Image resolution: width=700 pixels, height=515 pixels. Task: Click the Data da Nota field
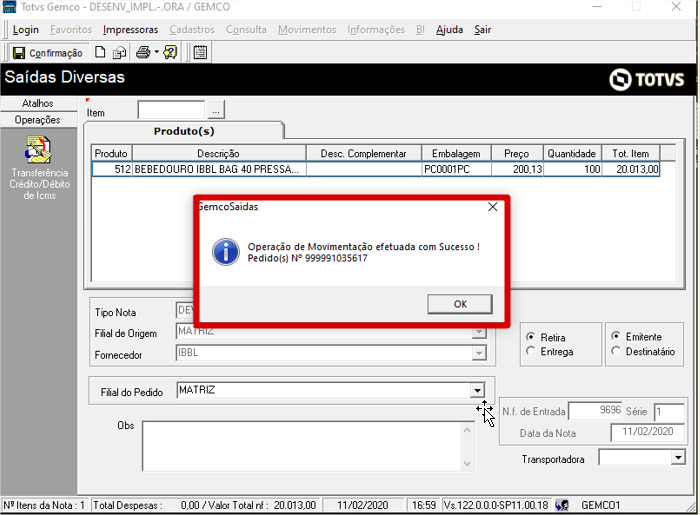(647, 432)
